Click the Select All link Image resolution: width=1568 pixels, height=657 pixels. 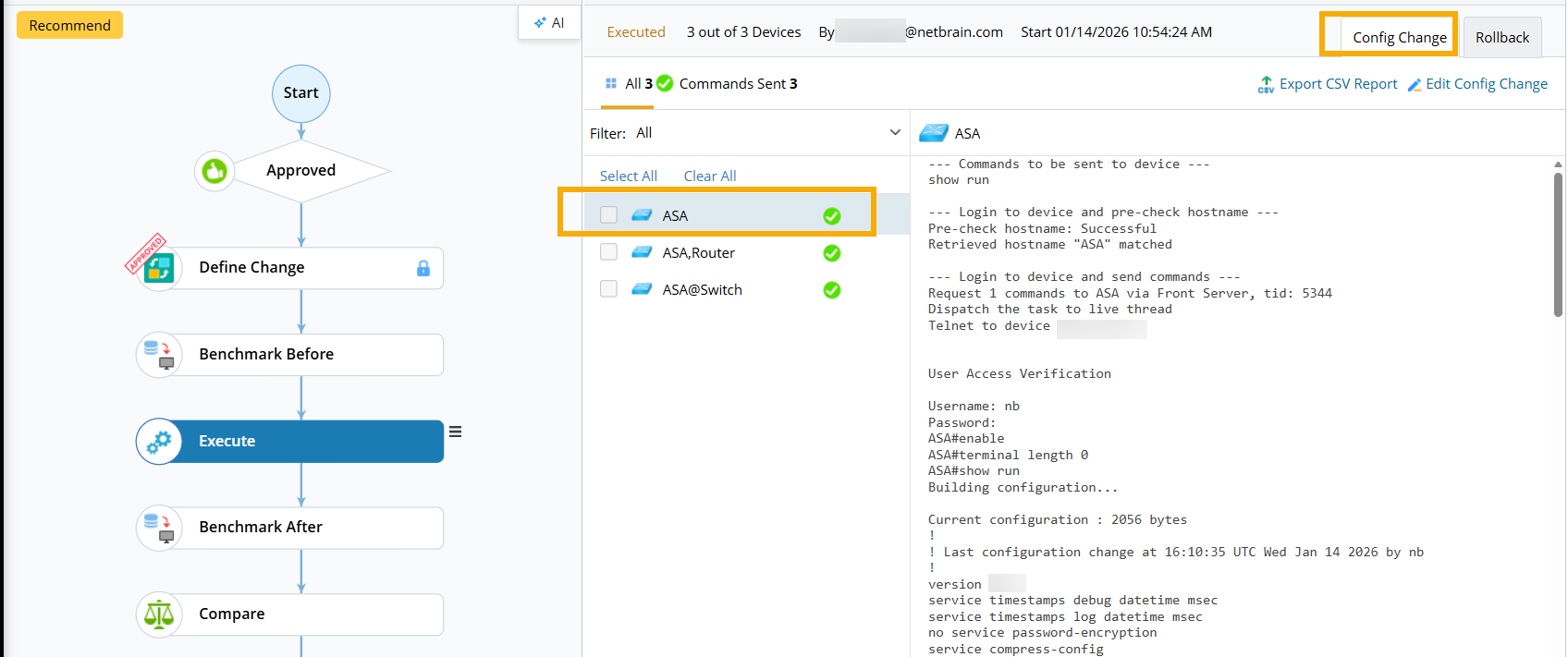[x=628, y=176]
